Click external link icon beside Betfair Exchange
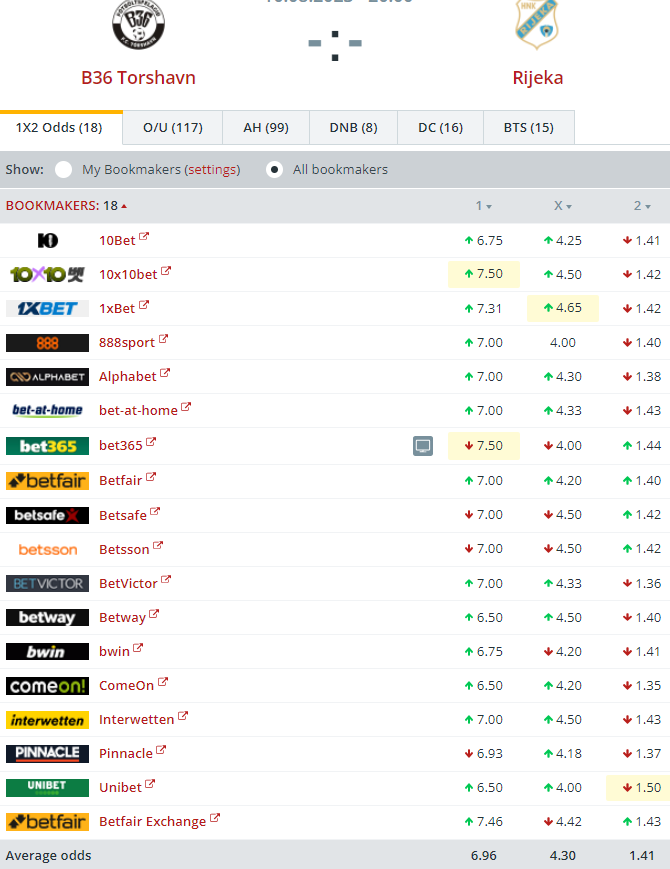Image resolution: width=670 pixels, height=869 pixels. (214, 817)
